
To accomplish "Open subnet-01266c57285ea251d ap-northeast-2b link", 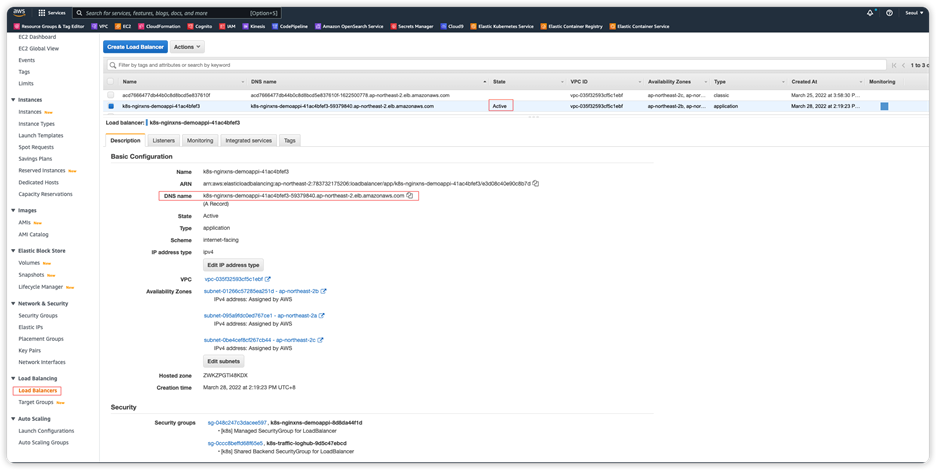I will coord(261,291).
